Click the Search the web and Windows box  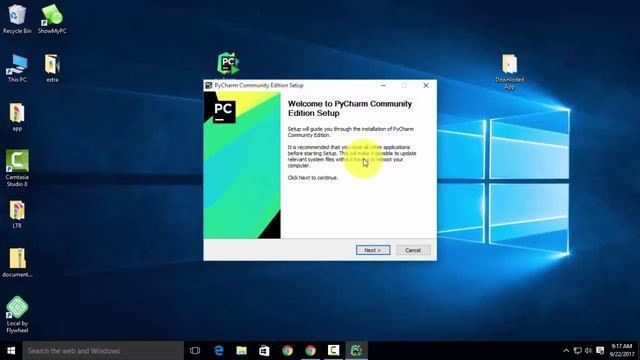tap(103, 351)
